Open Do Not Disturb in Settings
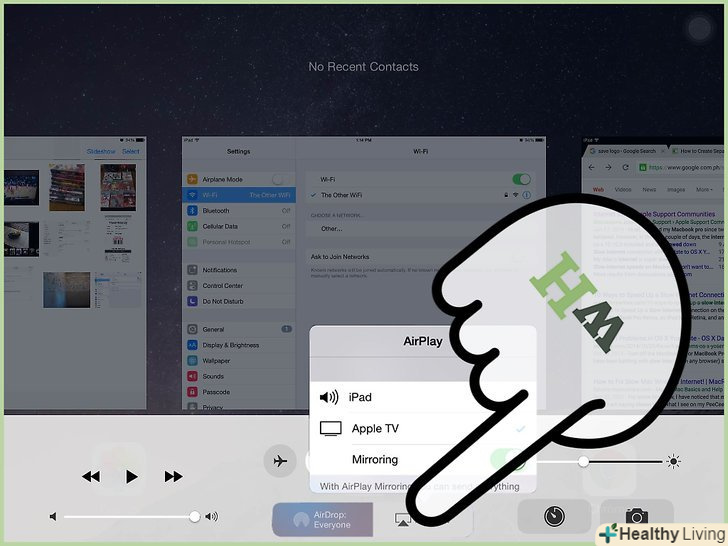Viewport: 728px width, 546px height. tap(239, 302)
